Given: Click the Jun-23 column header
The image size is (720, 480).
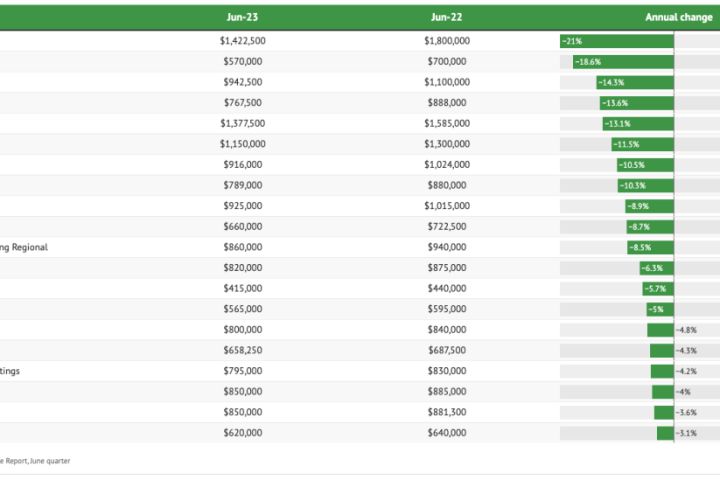Looking at the screenshot, I should tap(243, 17).
